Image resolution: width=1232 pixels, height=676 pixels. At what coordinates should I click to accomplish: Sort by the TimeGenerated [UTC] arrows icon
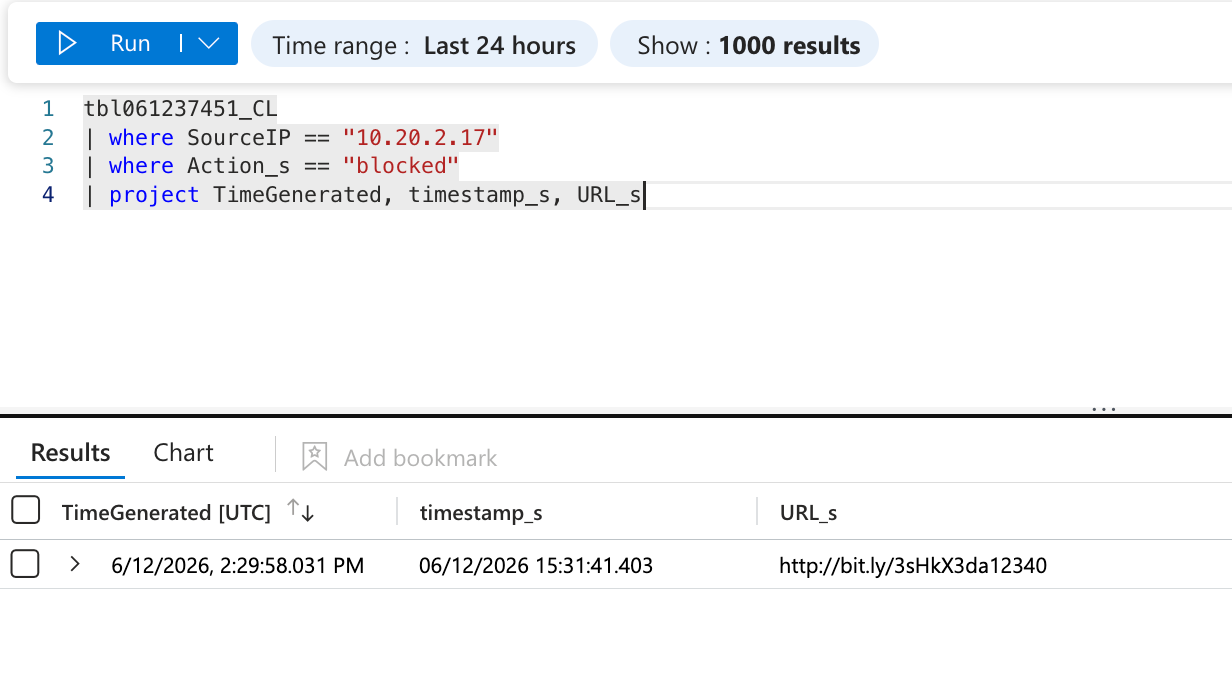[x=301, y=510]
